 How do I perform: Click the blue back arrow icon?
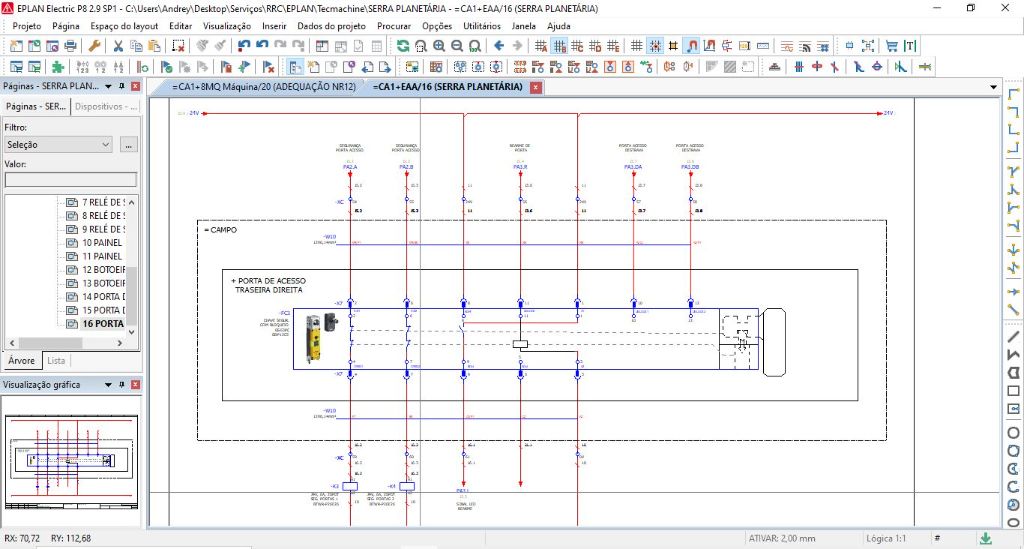coord(500,46)
